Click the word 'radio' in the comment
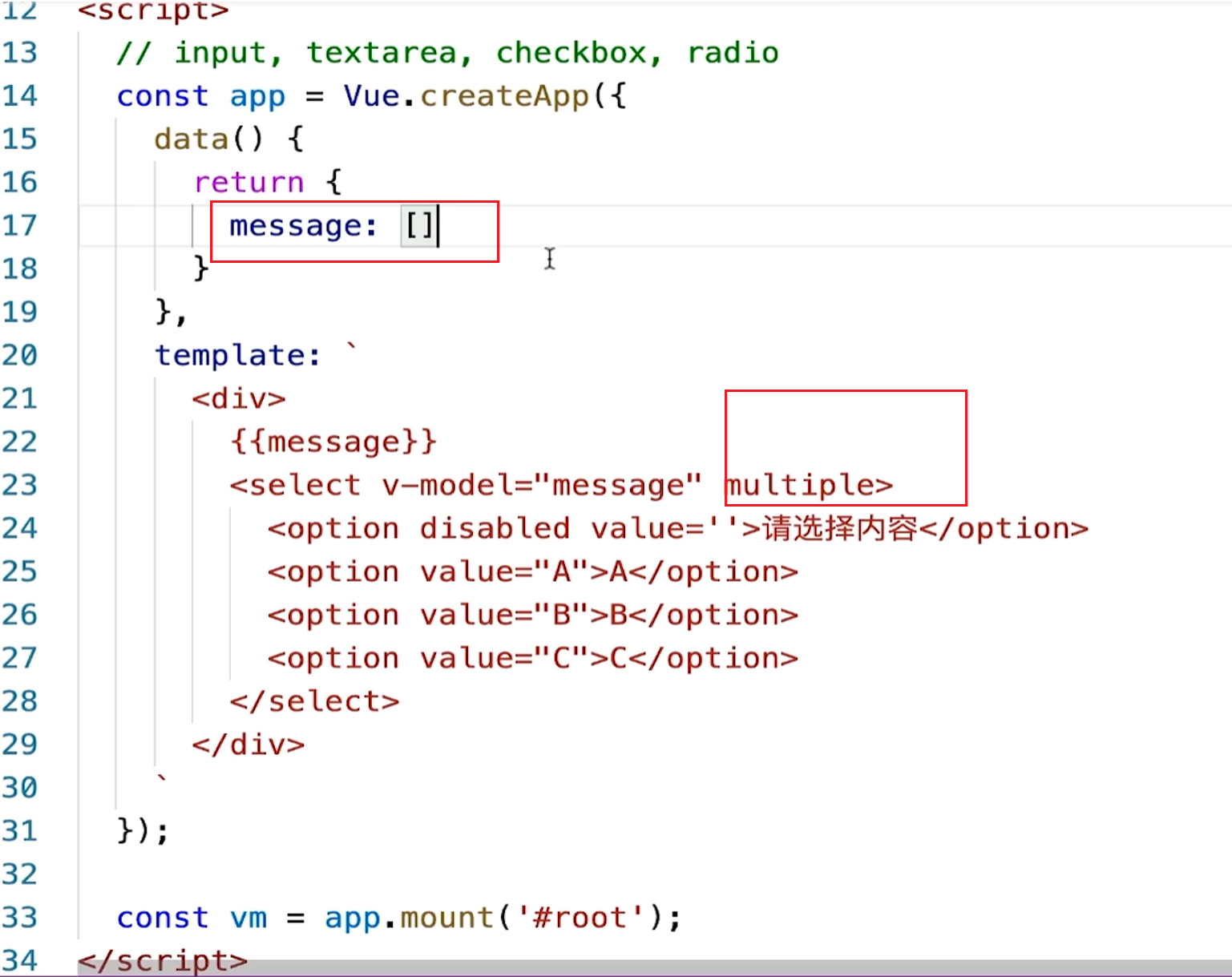 coord(733,54)
